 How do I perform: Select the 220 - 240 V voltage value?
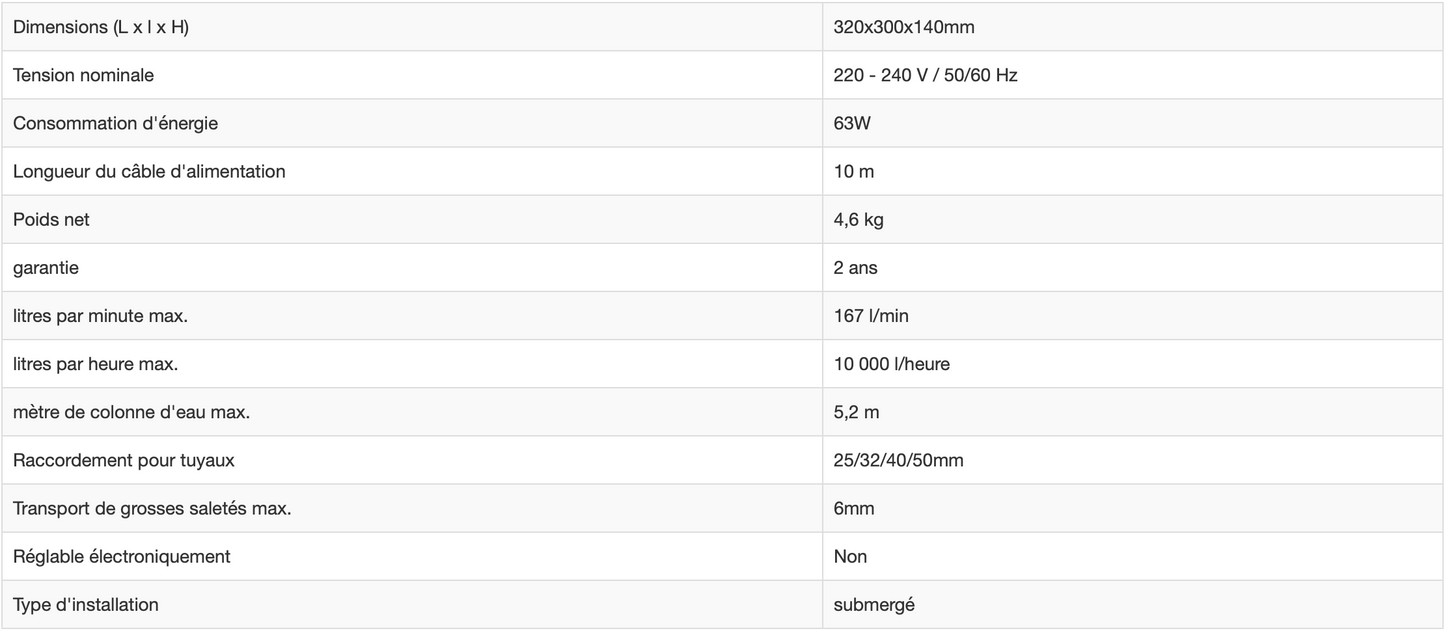925,75
